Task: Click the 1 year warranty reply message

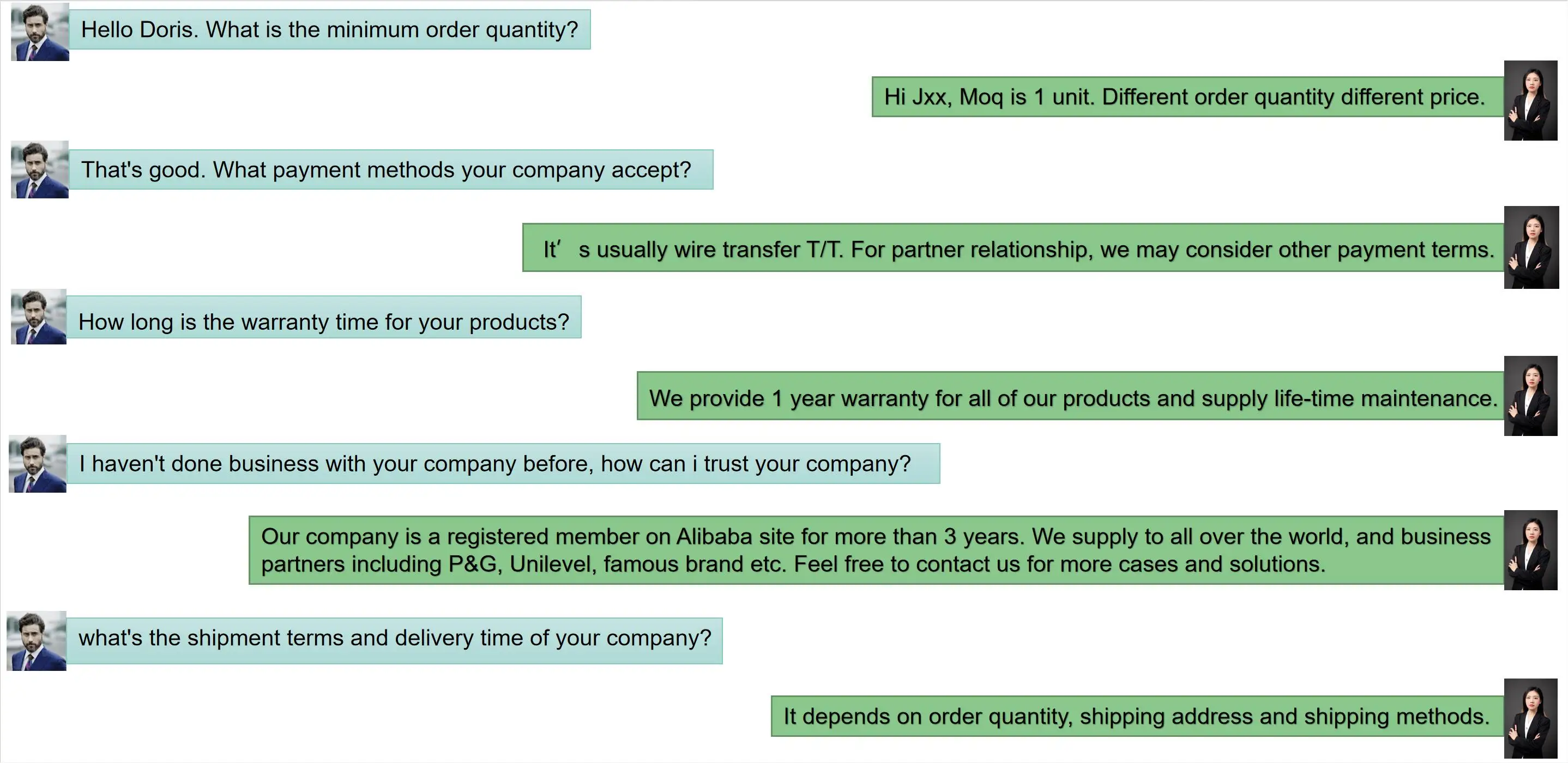Action: coord(1070,396)
